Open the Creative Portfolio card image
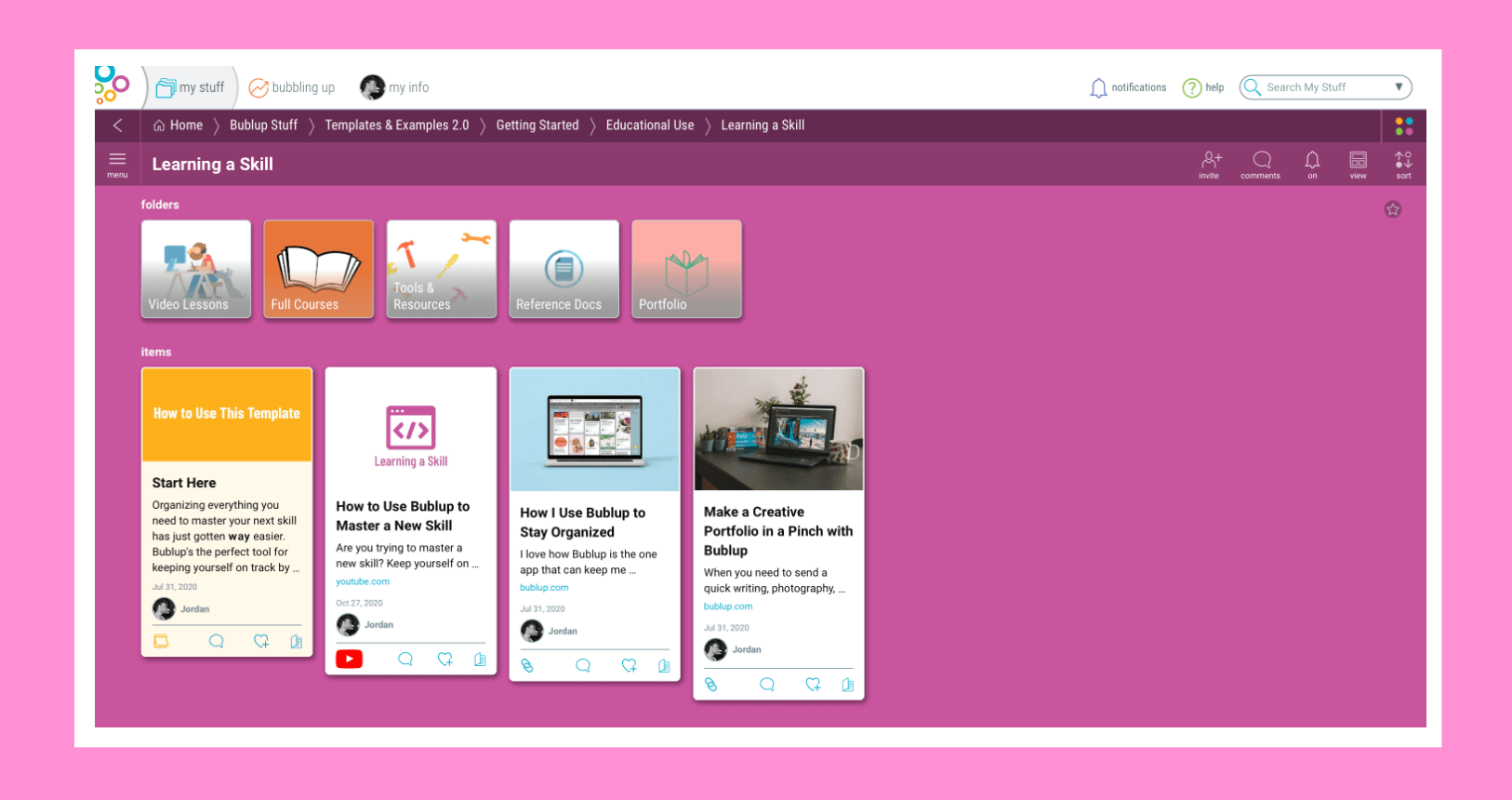This screenshot has width=1512, height=800. point(779,429)
